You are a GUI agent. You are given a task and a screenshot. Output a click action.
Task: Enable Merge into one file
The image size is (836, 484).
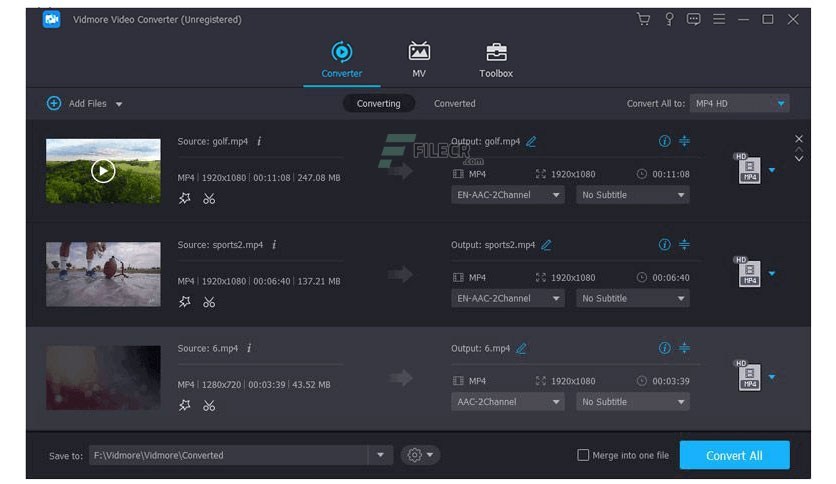pos(583,455)
